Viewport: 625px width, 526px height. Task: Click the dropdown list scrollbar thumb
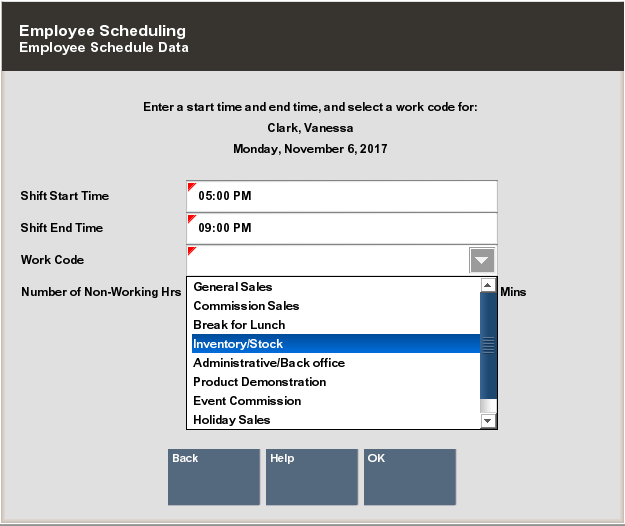click(488, 345)
